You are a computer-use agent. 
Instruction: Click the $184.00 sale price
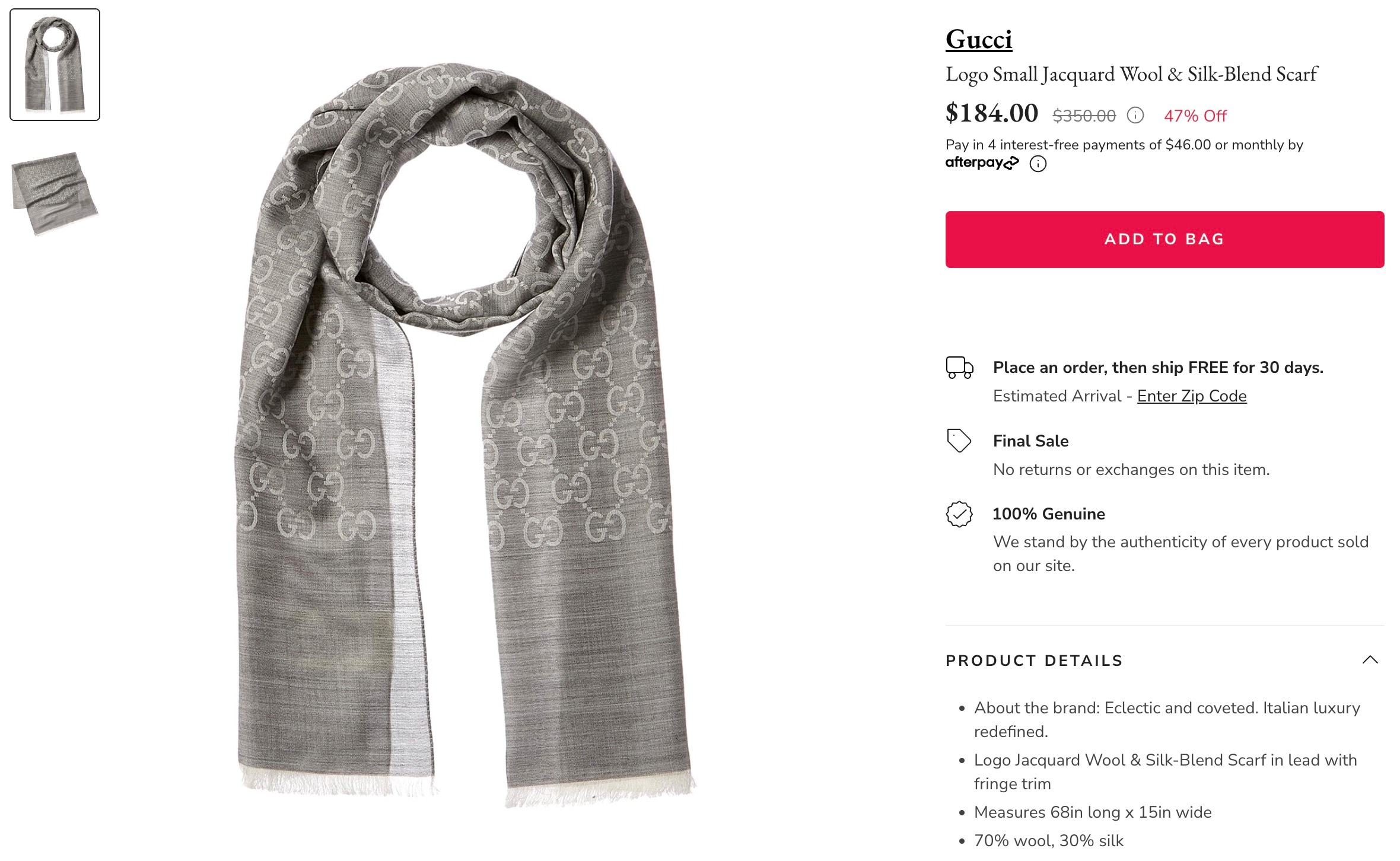tap(992, 113)
